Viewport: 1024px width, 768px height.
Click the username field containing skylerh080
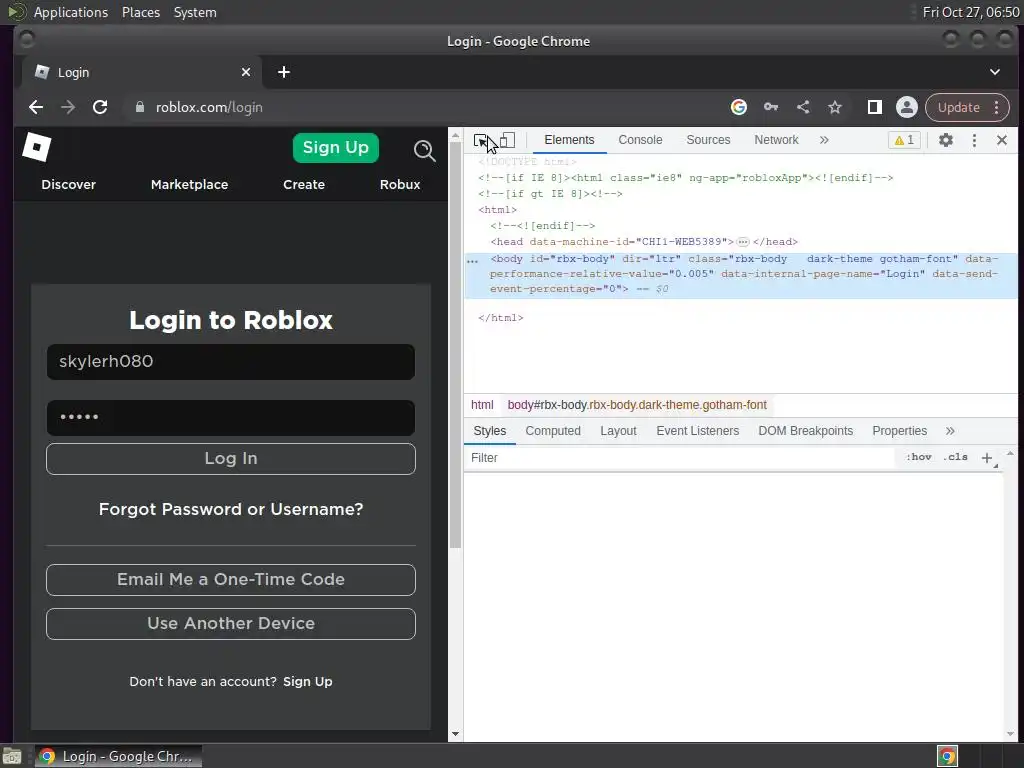coord(231,362)
